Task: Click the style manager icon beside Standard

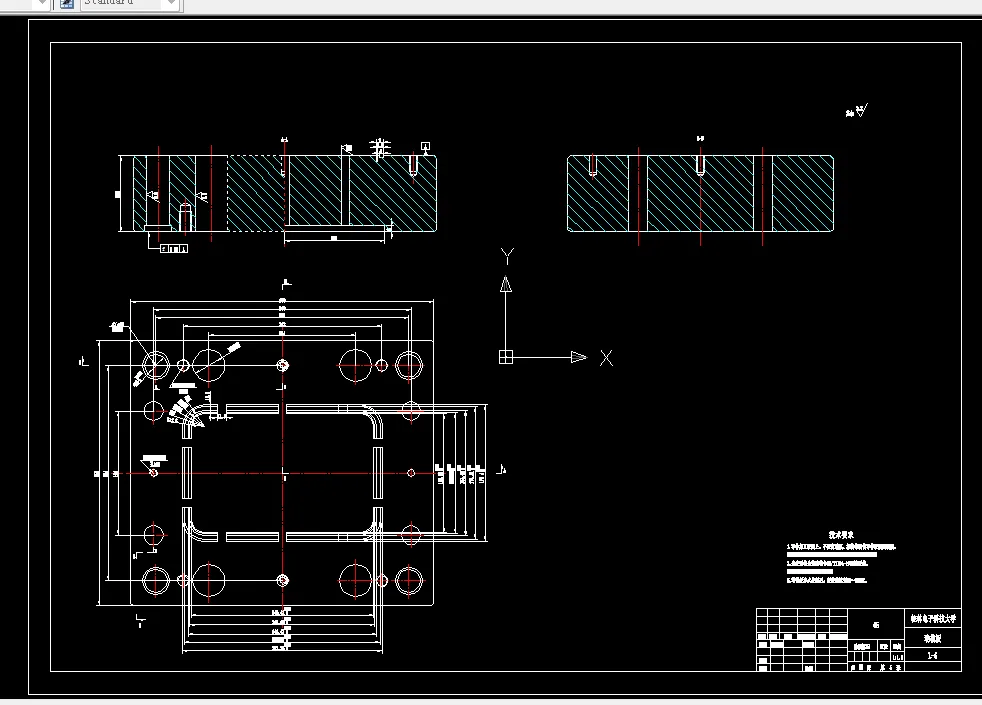Action: click(66, 3)
